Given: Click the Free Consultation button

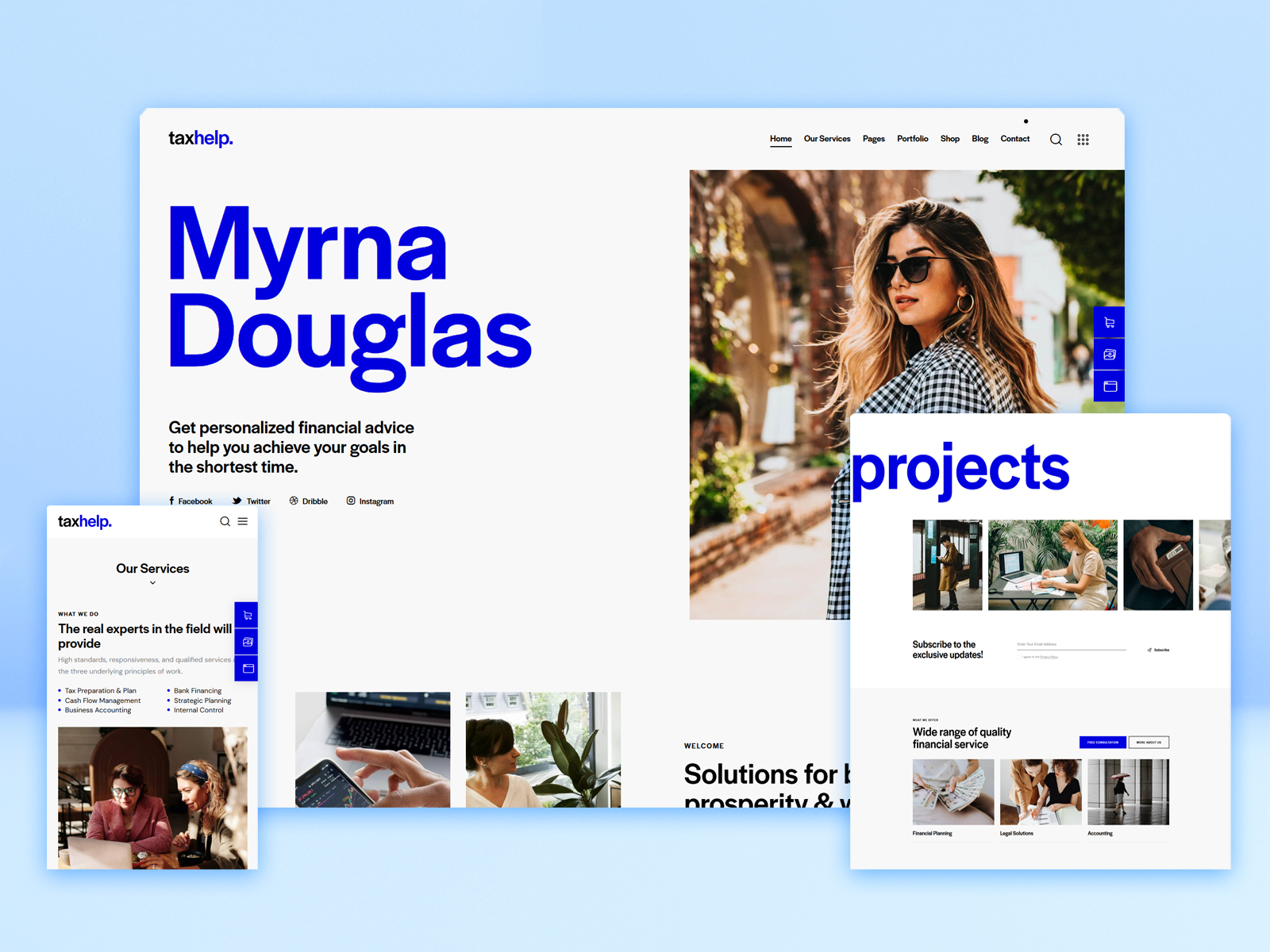Looking at the screenshot, I should [1102, 743].
